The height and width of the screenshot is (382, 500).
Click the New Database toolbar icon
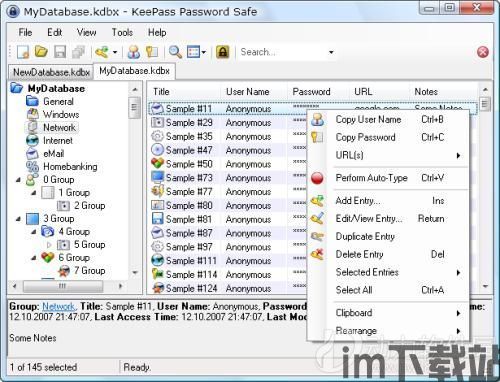23,52
